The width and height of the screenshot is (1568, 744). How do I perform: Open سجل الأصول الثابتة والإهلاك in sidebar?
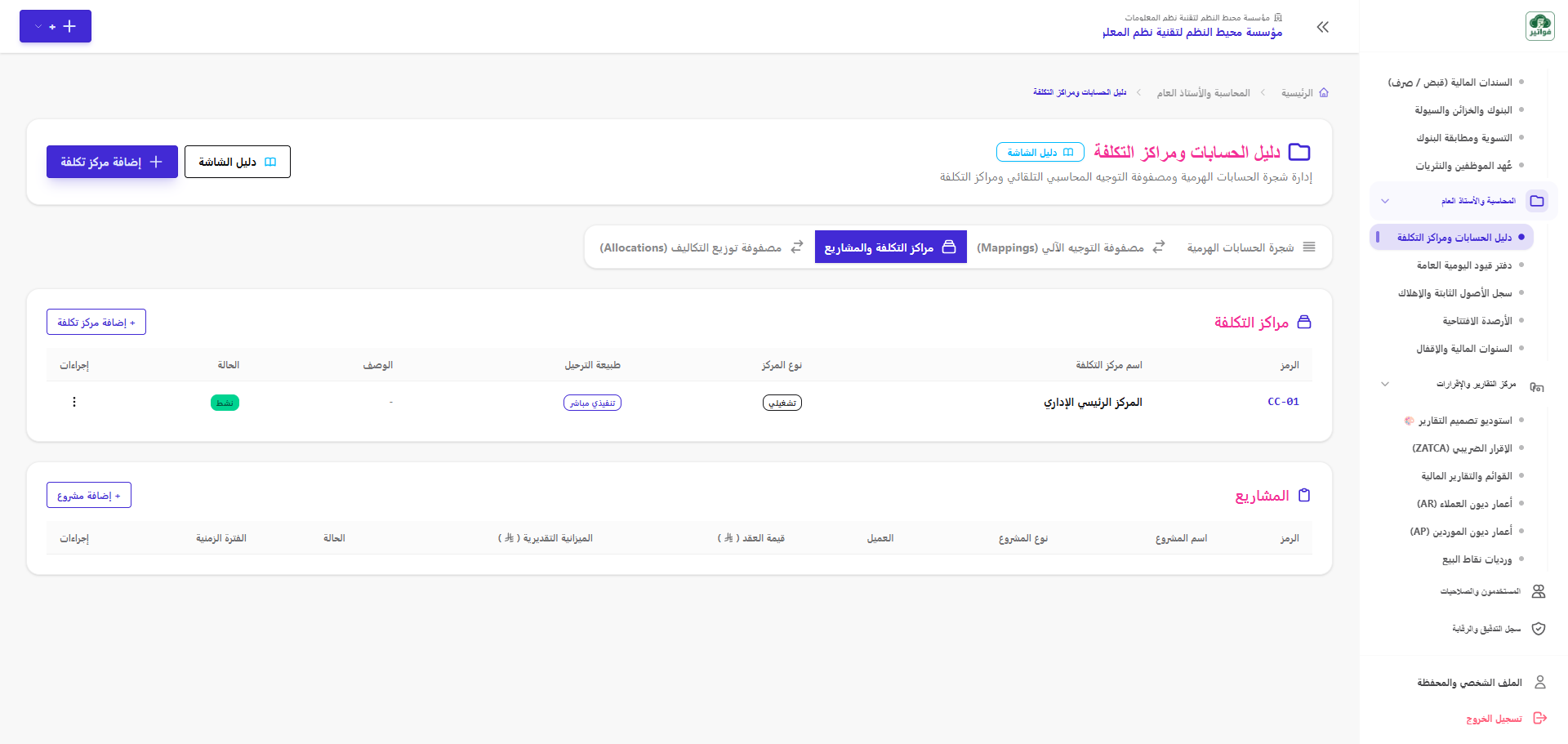coord(1454,293)
